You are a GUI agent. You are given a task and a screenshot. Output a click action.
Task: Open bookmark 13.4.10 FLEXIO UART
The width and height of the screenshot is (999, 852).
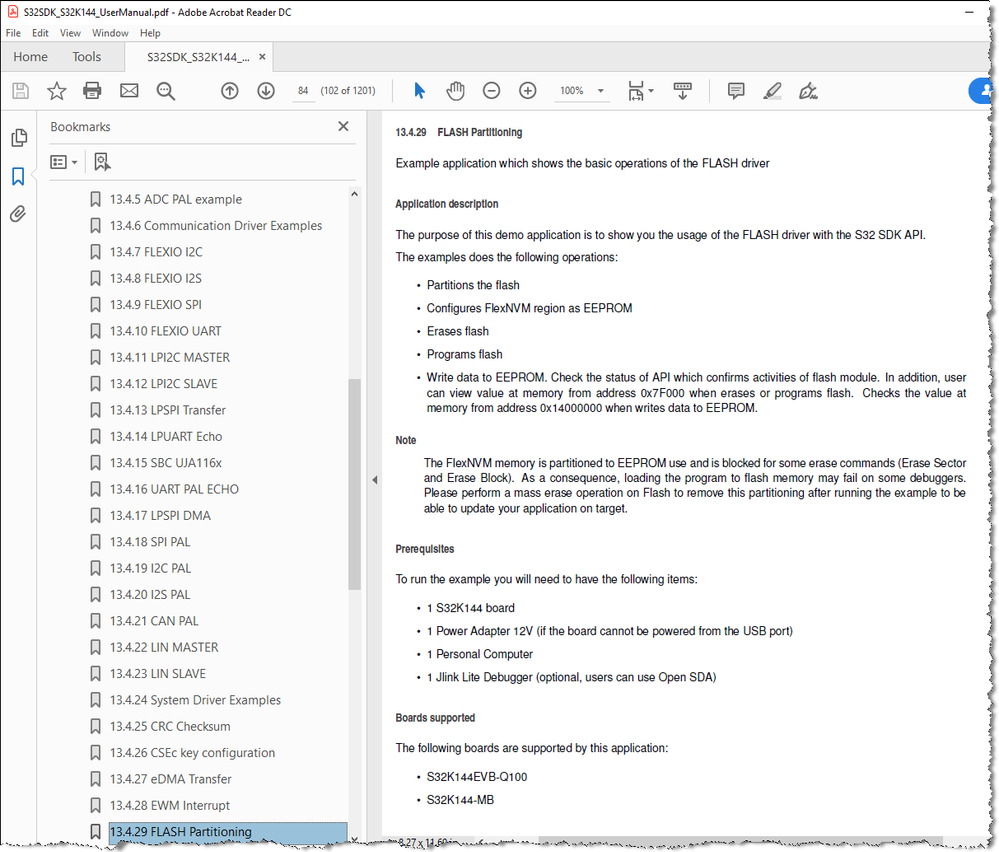(166, 331)
